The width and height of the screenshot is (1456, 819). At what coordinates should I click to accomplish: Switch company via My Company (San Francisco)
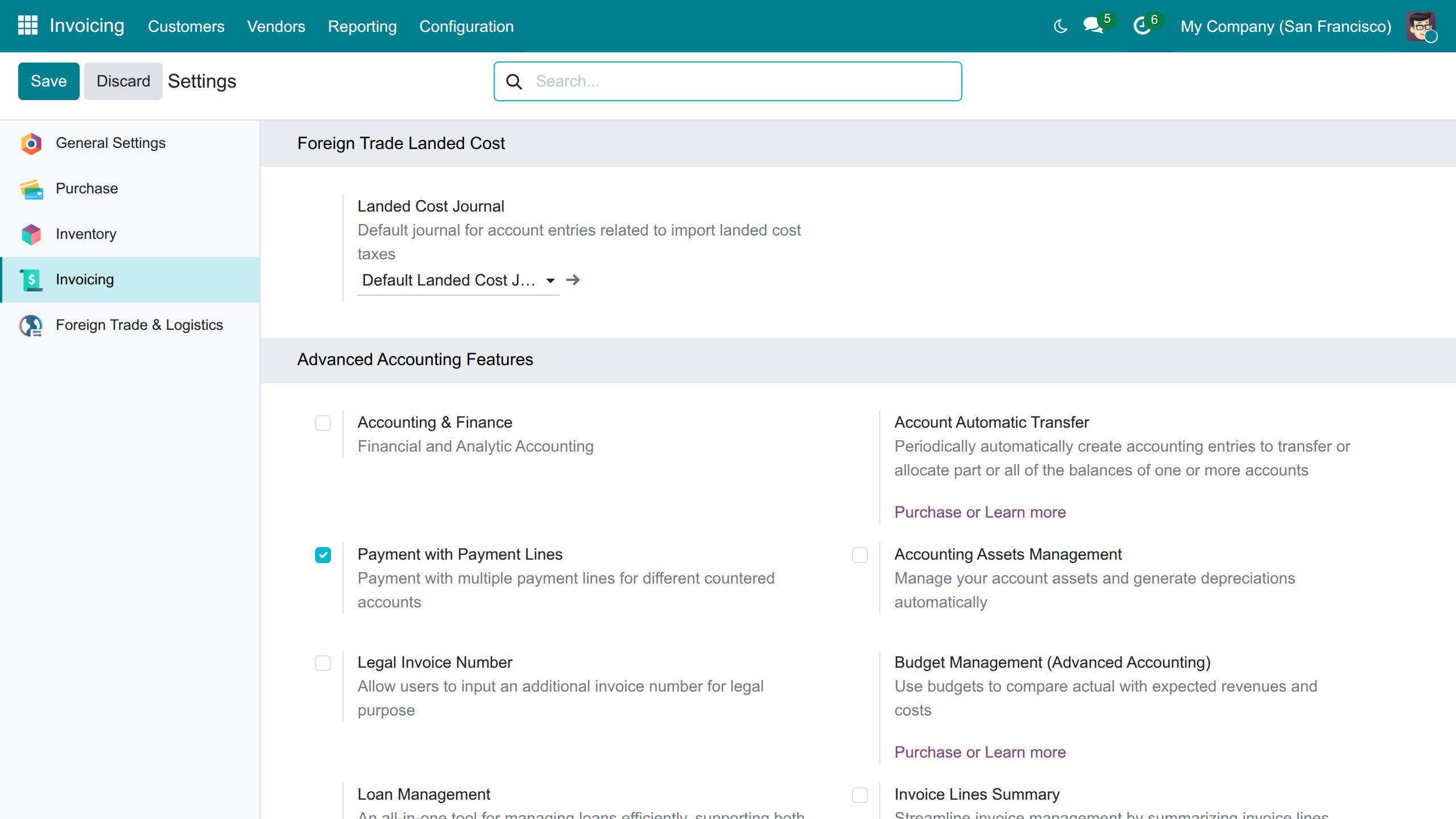tap(1286, 27)
